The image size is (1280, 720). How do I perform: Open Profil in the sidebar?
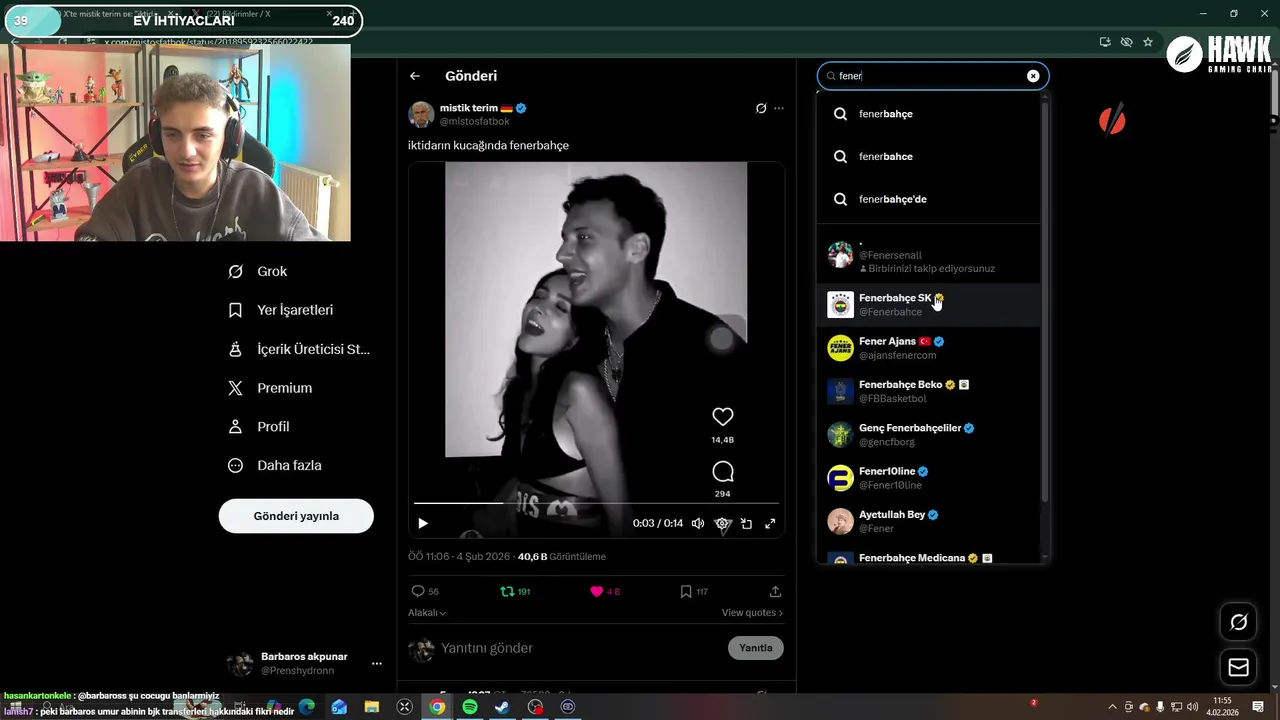pyautogui.click(x=259, y=426)
